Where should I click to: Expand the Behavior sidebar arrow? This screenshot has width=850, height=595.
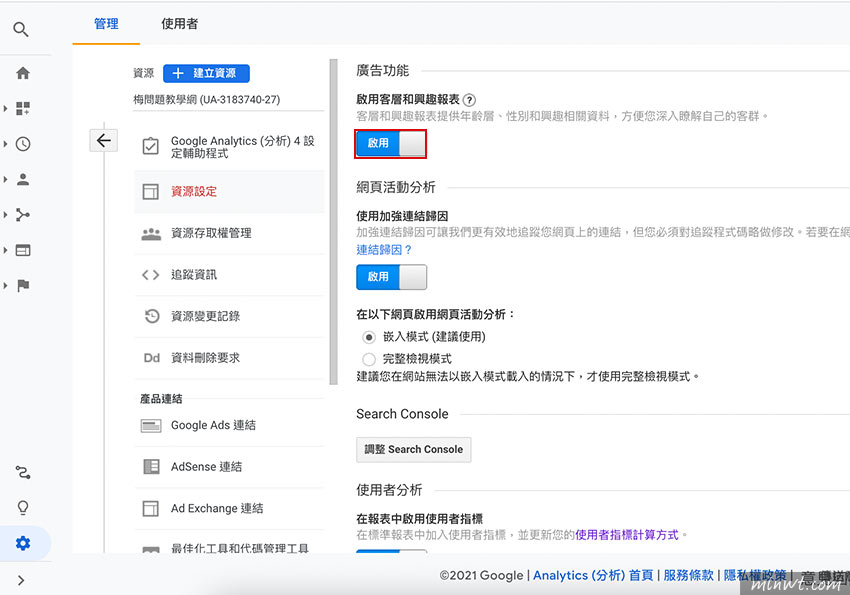[5, 250]
